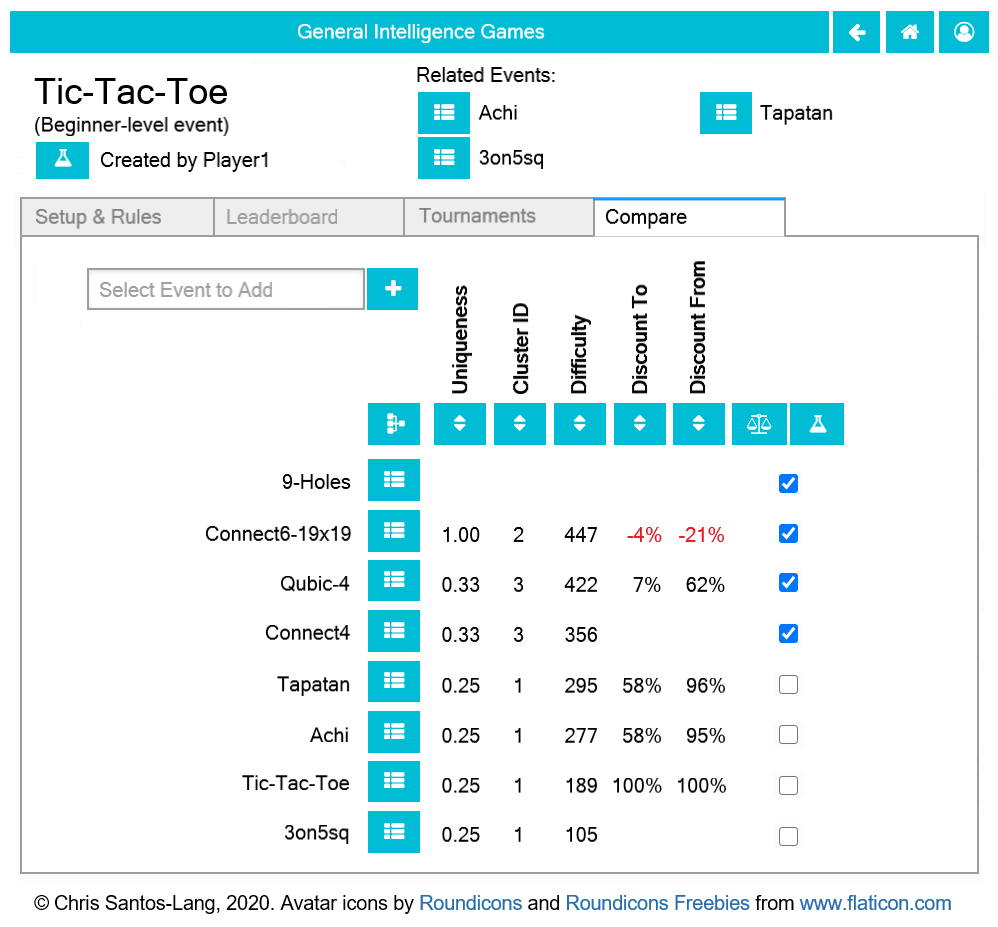Open the www.flaticon.com link
The width and height of the screenshot is (998, 927).
(x=875, y=903)
